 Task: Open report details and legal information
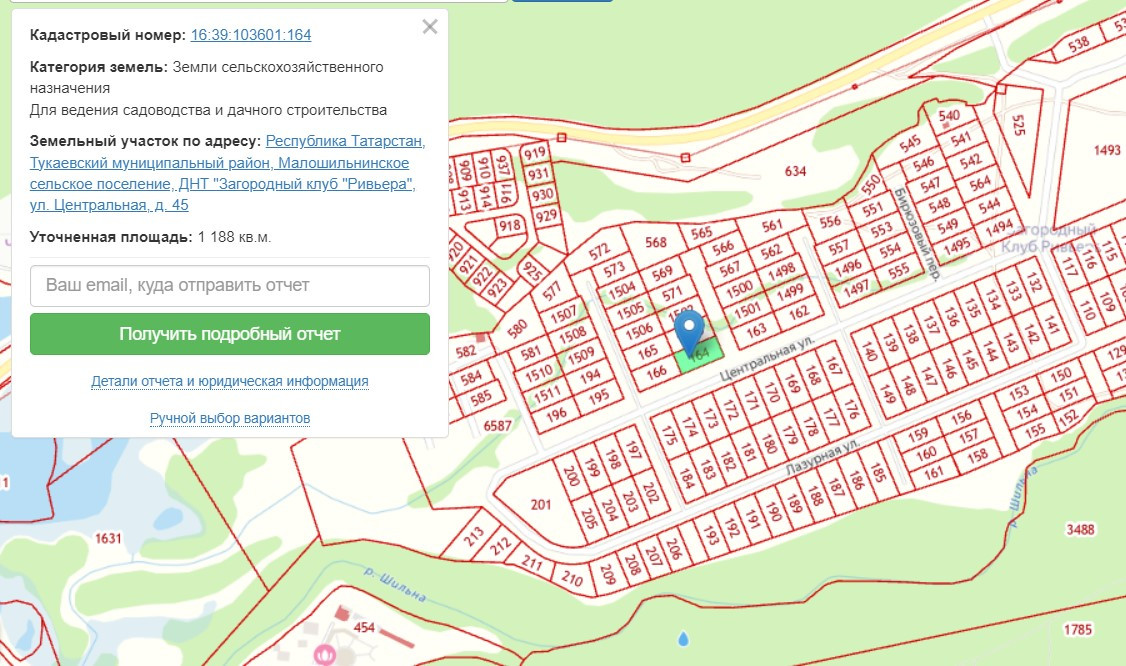tap(230, 381)
